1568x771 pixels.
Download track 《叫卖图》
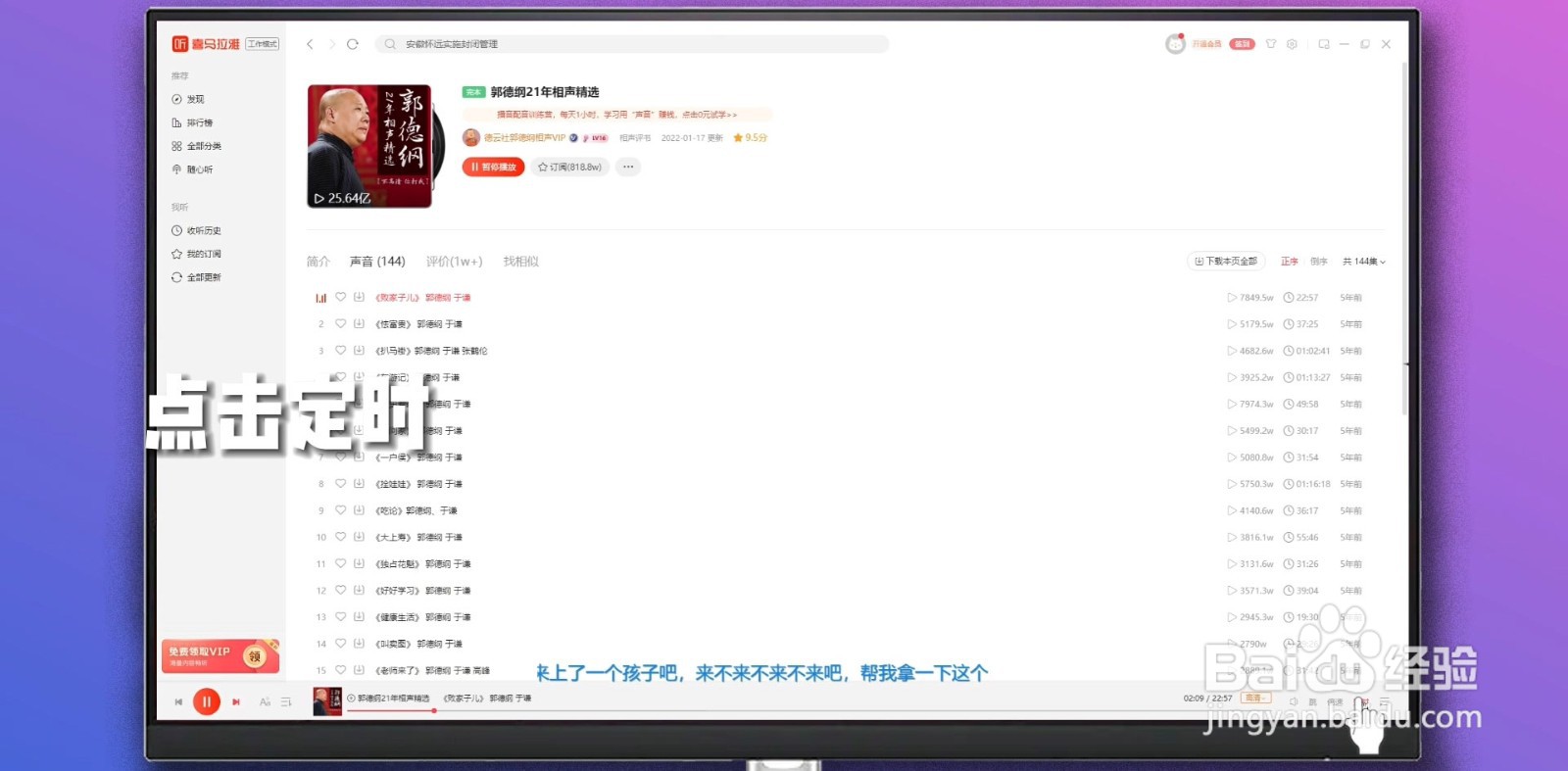pyautogui.click(x=359, y=644)
